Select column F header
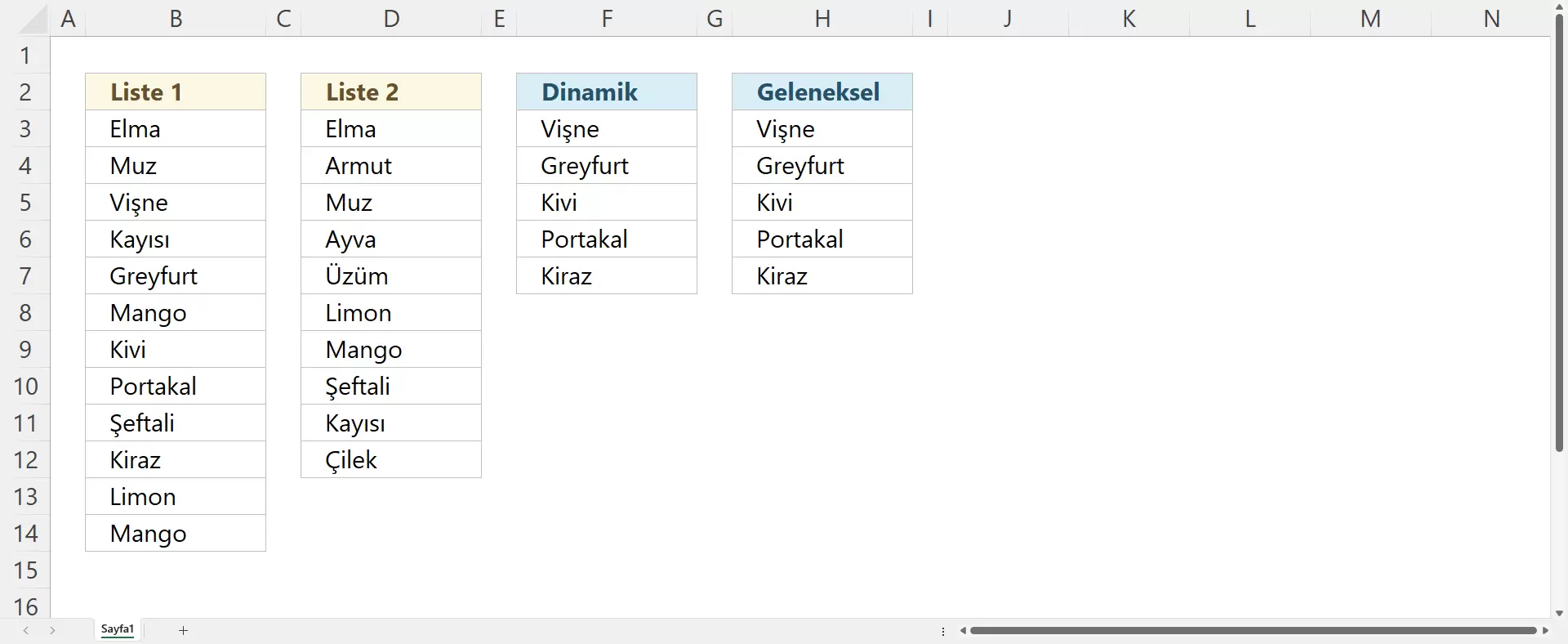 click(607, 18)
